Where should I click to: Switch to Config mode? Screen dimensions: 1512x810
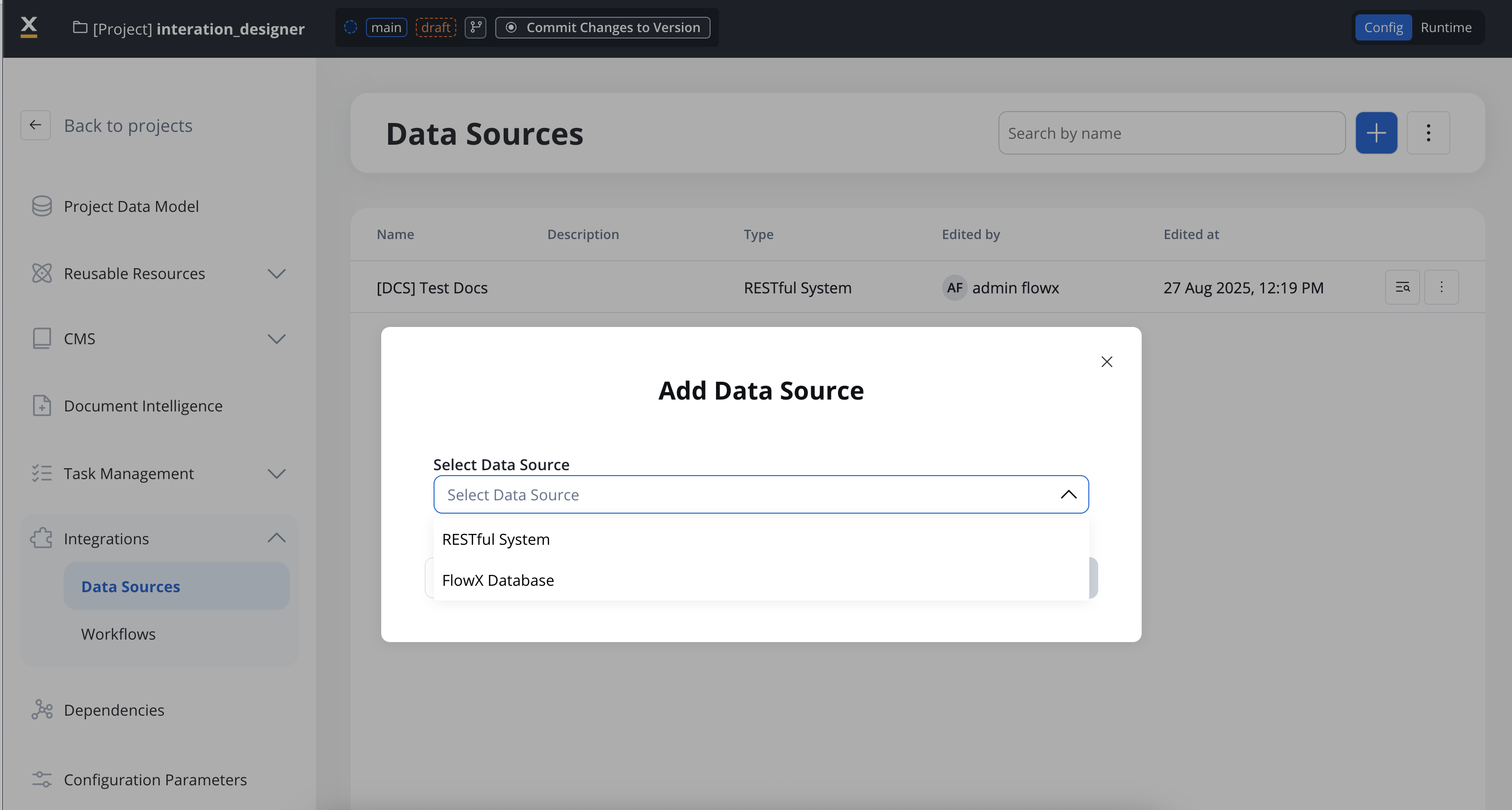pos(1383,28)
